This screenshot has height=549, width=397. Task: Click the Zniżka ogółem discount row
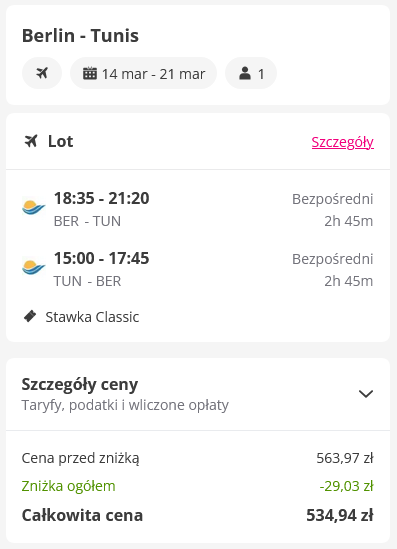point(198,486)
